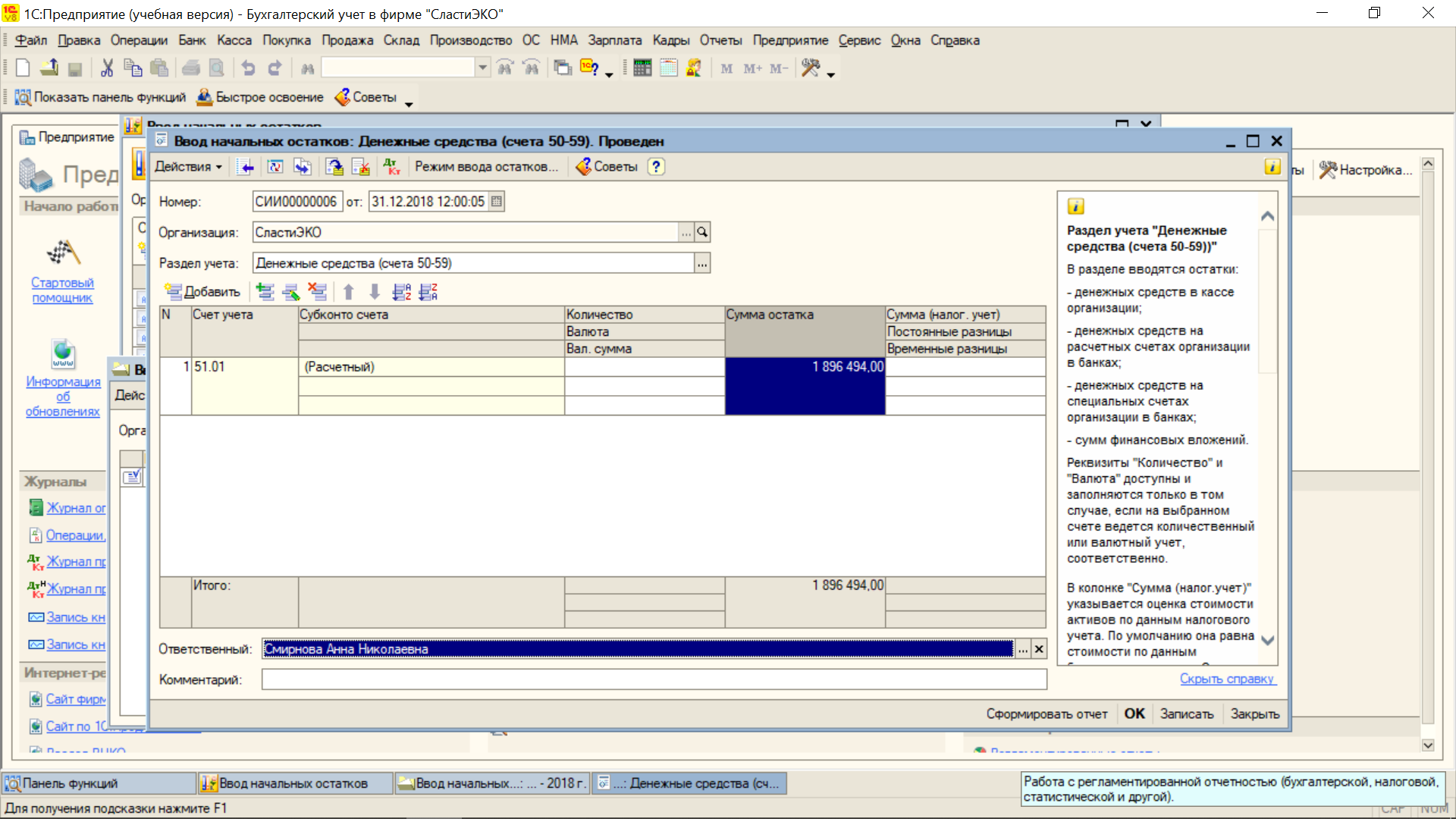Click the delete row icon with red X
The width and height of the screenshot is (1456, 819).
[x=317, y=292]
